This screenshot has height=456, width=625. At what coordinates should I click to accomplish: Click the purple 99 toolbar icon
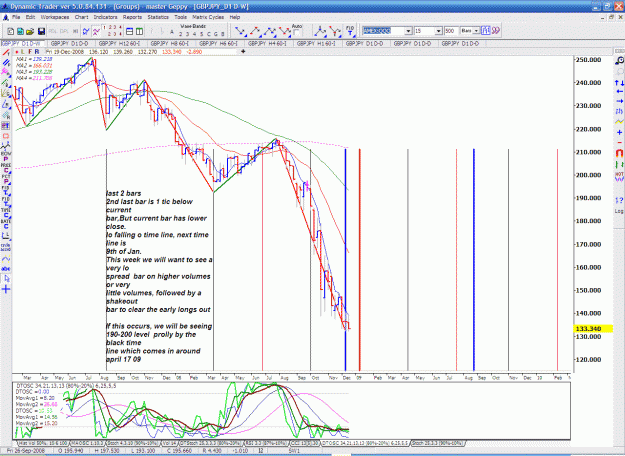pyautogui.click(x=495, y=31)
